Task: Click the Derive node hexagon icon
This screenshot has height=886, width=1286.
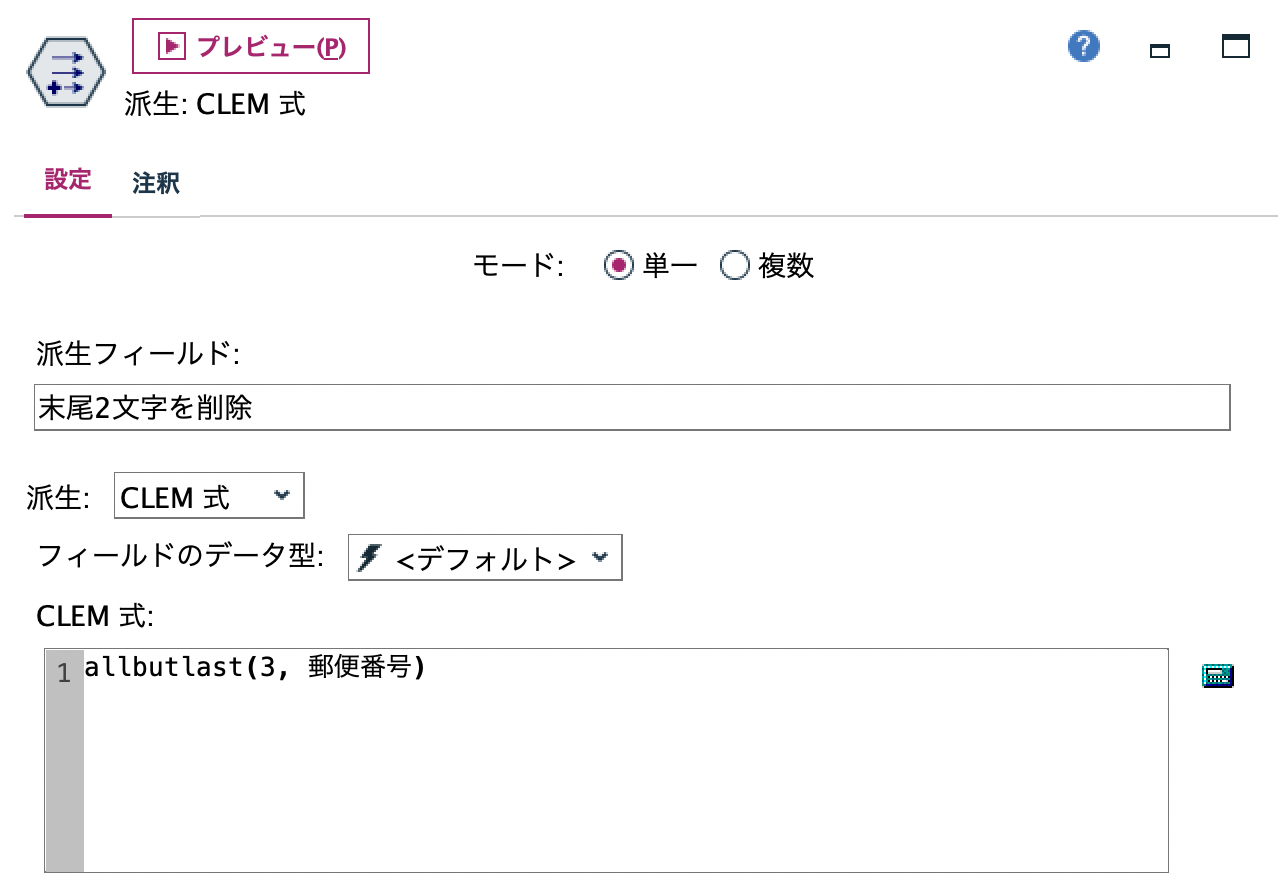Action: click(x=68, y=70)
